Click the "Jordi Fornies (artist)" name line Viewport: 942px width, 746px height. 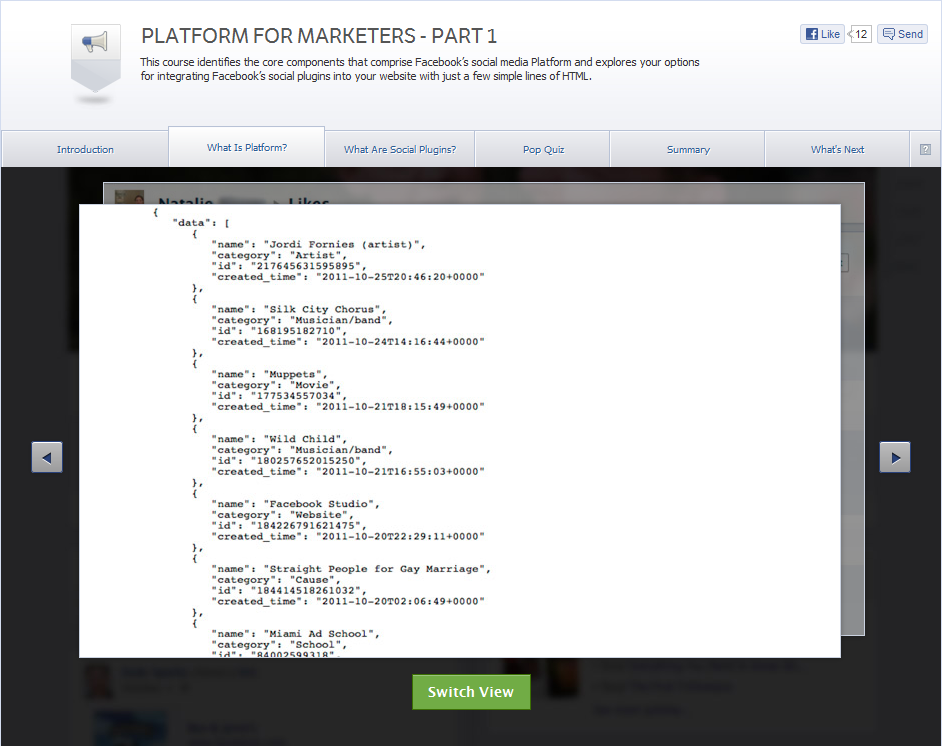(318, 244)
